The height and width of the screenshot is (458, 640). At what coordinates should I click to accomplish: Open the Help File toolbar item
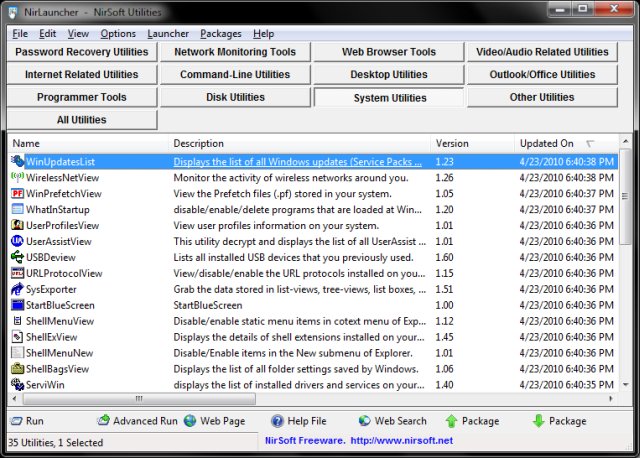(299, 421)
